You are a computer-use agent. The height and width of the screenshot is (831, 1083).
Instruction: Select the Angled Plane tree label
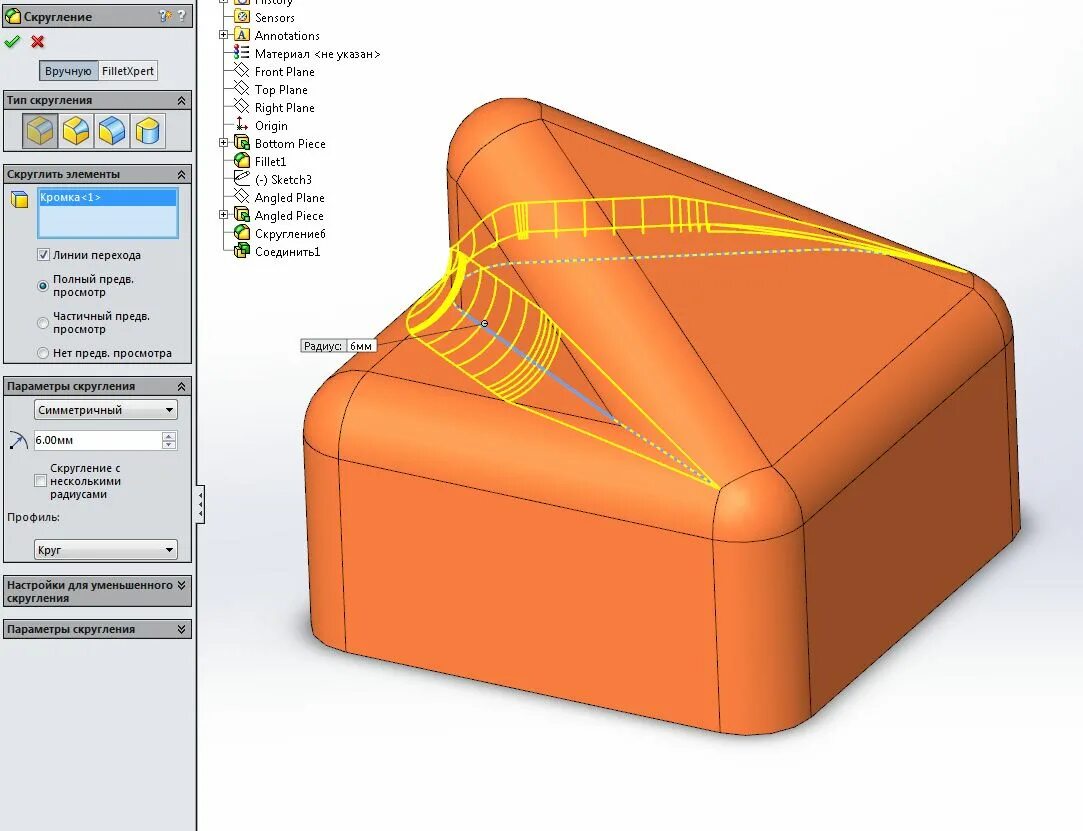click(x=289, y=198)
